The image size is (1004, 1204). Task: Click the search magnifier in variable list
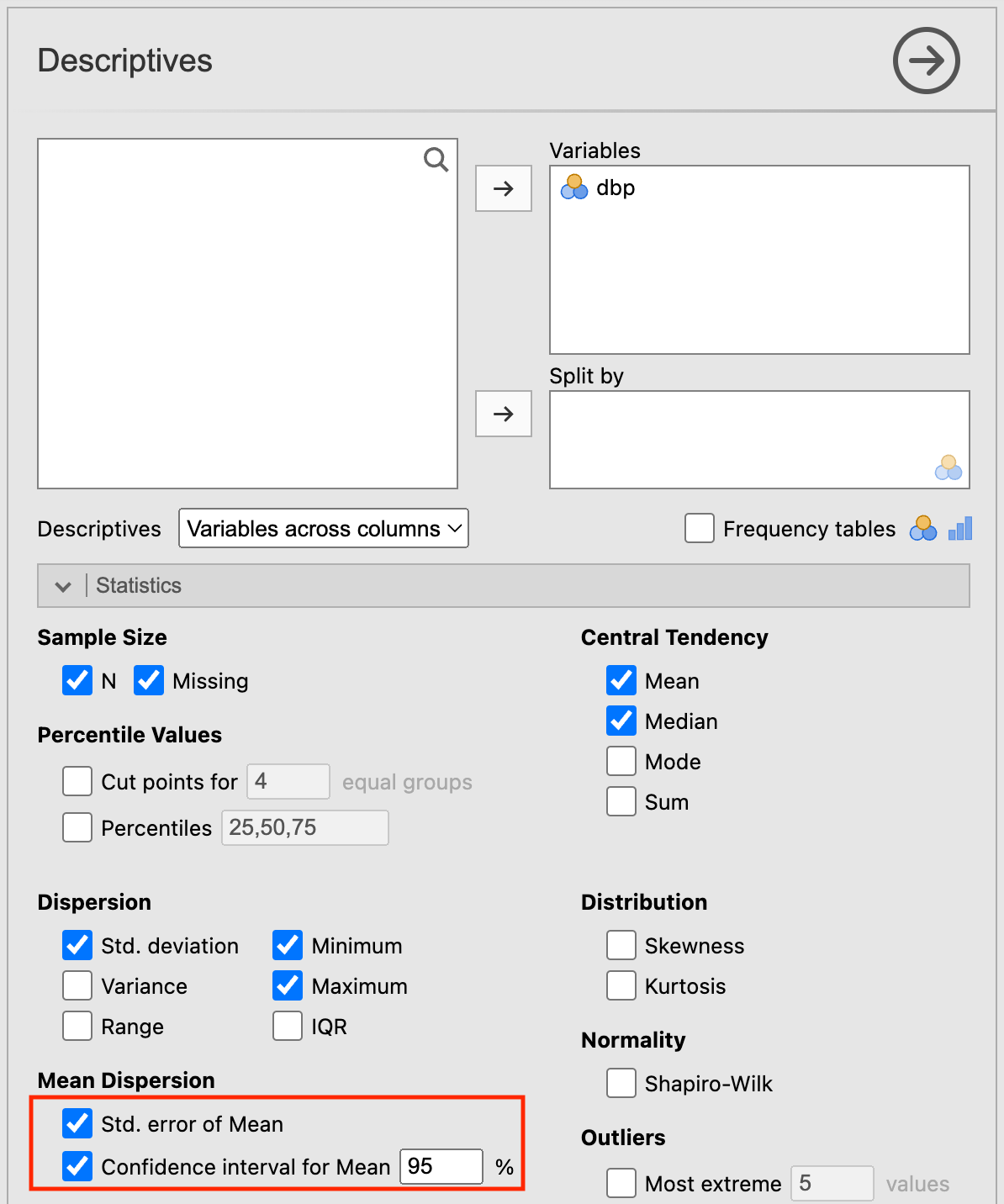(436, 159)
